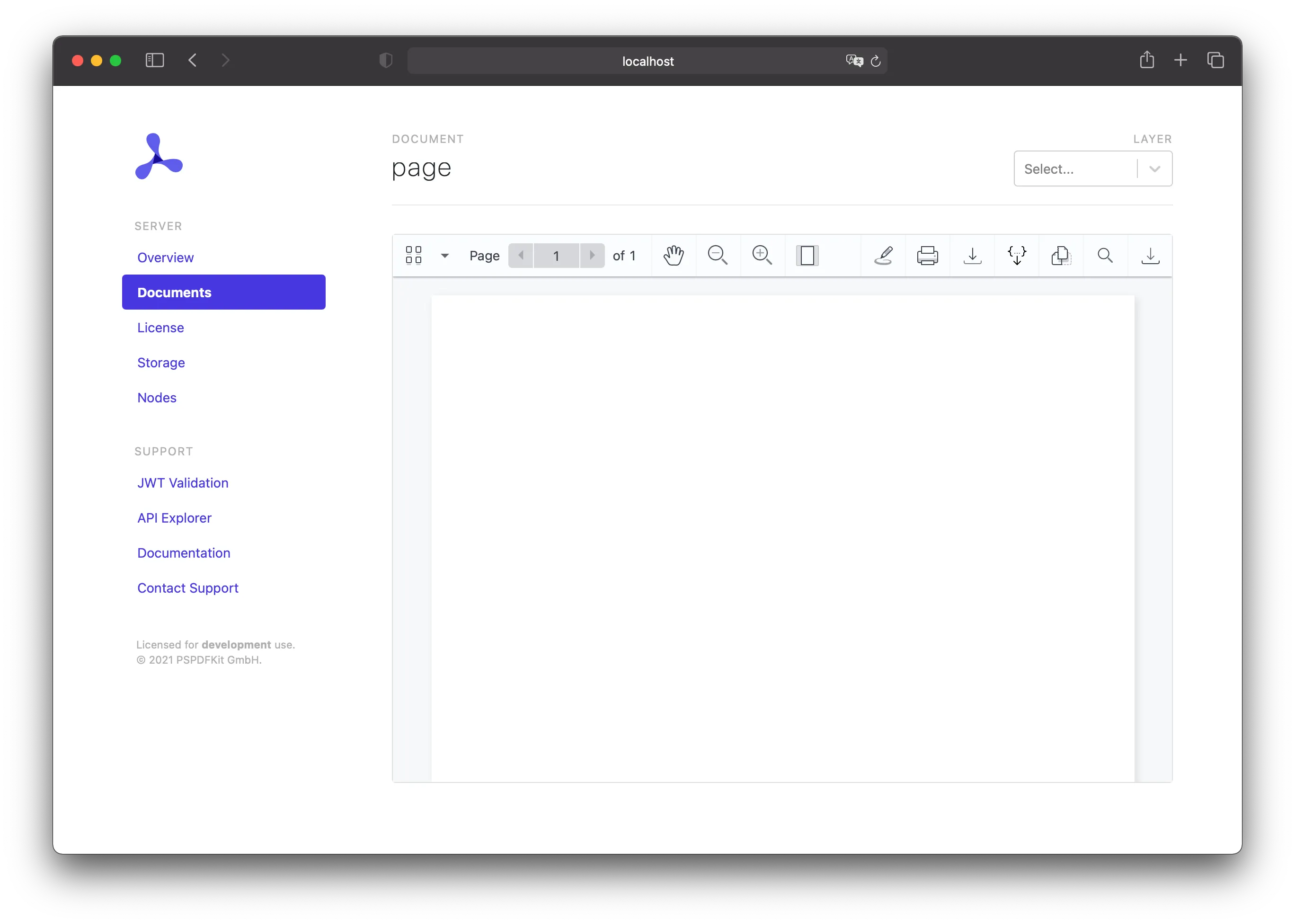Image resolution: width=1295 pixels, height=924 pixels.
Task: Open the document search tool
Action: click(1104, 256)
